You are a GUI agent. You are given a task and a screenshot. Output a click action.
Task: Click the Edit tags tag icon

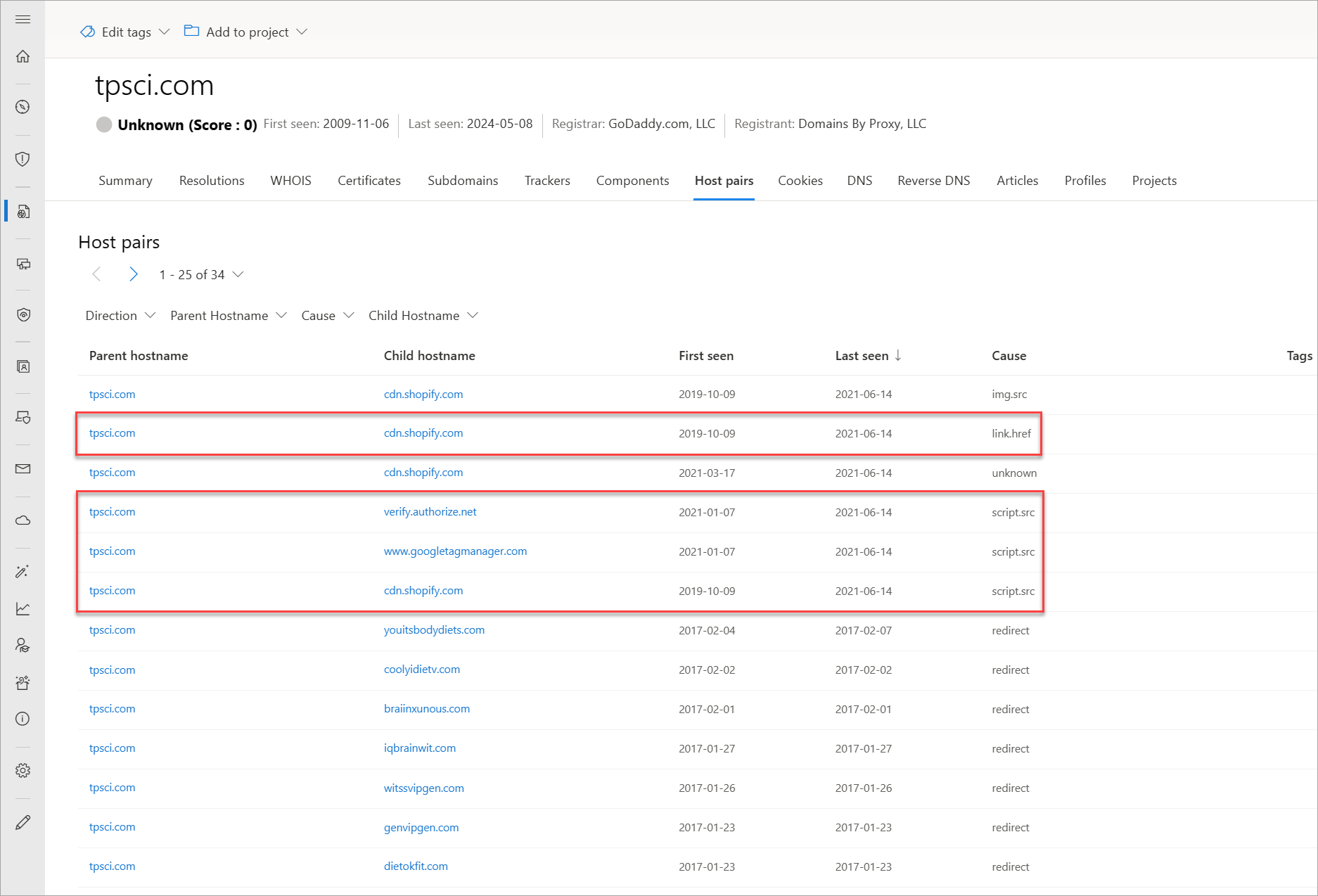pyautogui.click(x=88, y=32)
